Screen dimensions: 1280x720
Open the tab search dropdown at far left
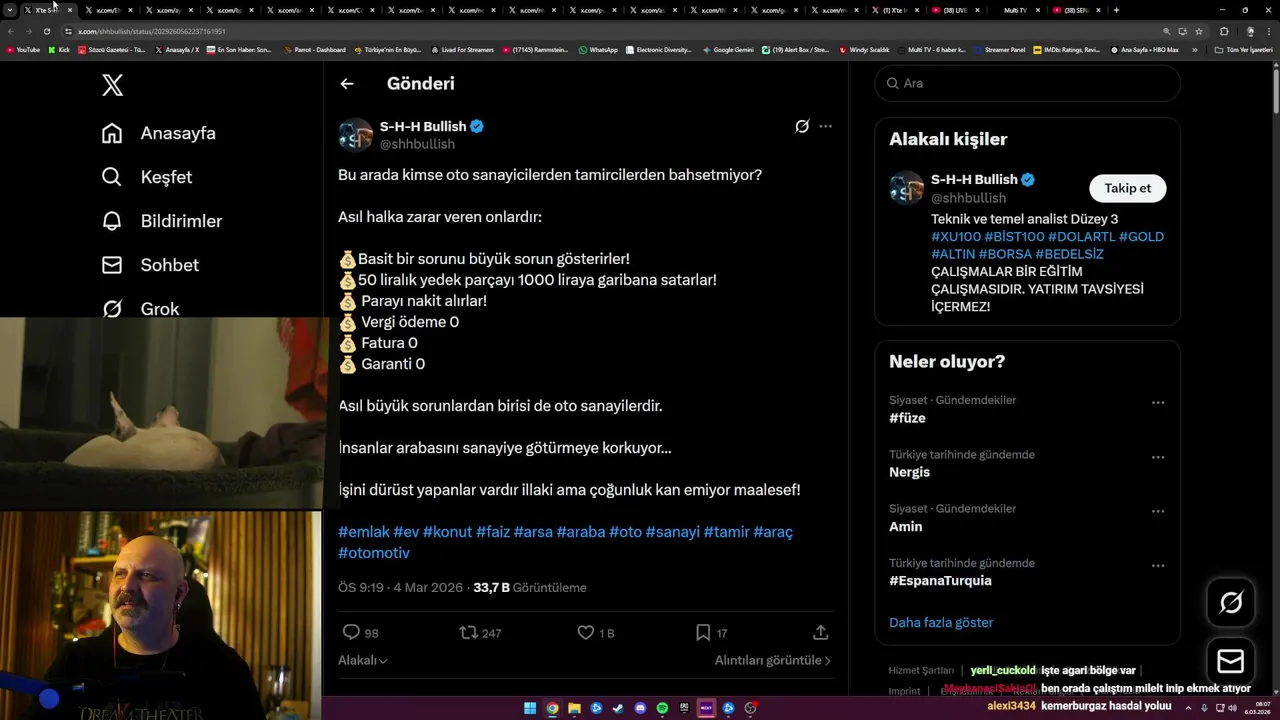pyautogui.click(x=10, y=10)
